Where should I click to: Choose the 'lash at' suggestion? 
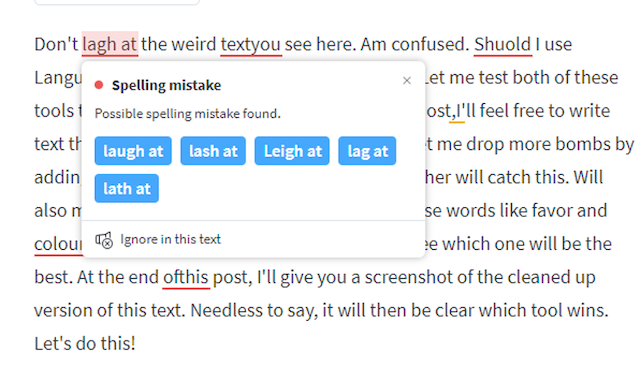pos(213,151)
